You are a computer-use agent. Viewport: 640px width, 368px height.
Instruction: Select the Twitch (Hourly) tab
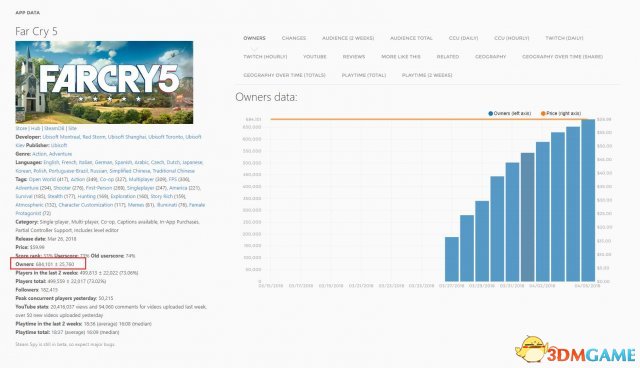[265, 57]
